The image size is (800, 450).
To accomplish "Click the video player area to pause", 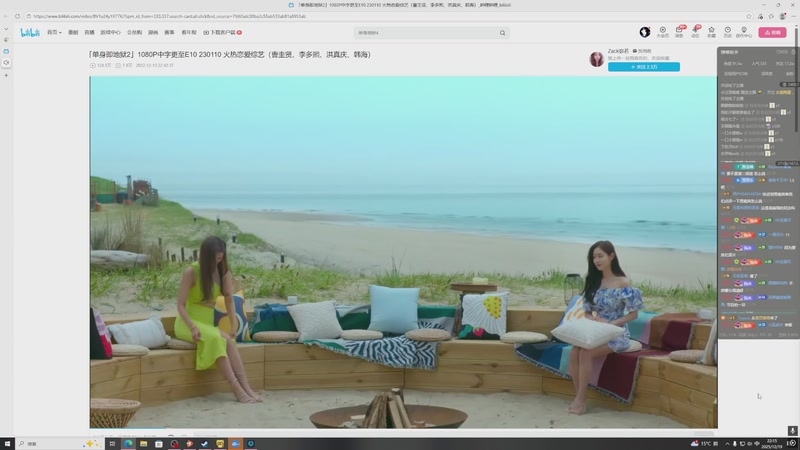I will [404, 252].
